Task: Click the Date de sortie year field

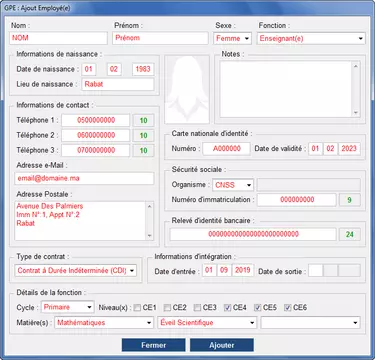Action: 349,271
